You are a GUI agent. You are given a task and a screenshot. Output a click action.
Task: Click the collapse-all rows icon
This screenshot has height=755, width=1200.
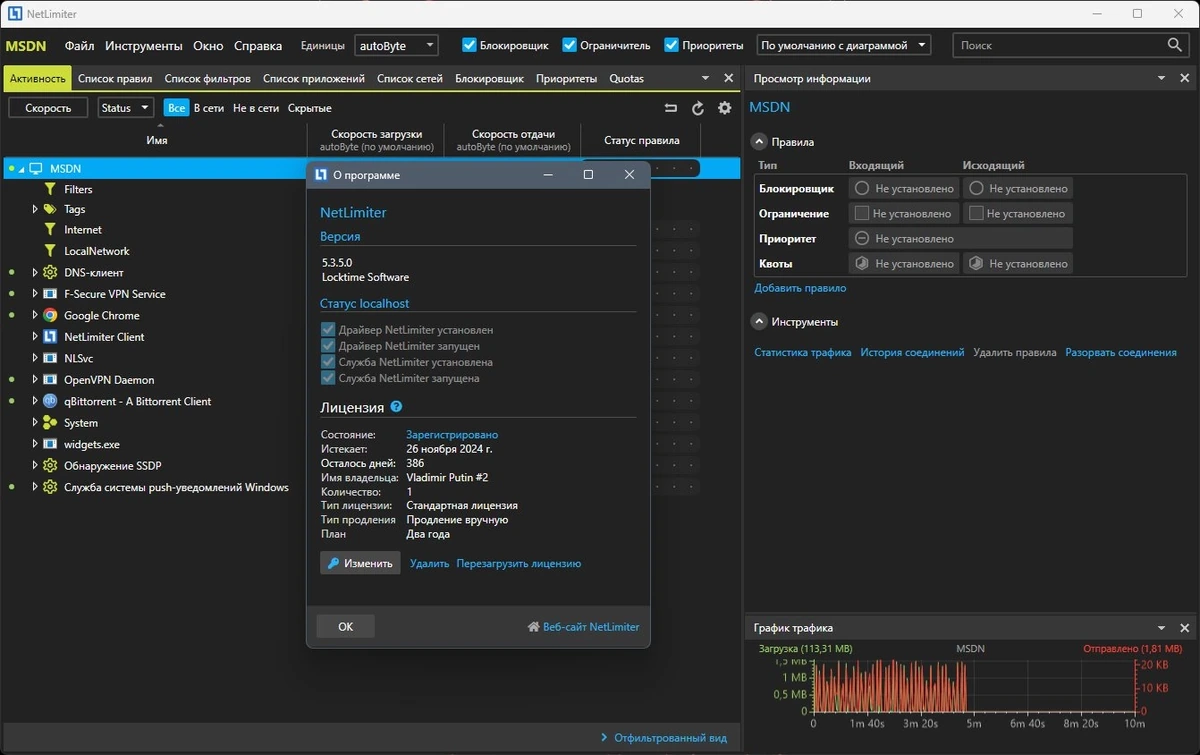(671, 108)
